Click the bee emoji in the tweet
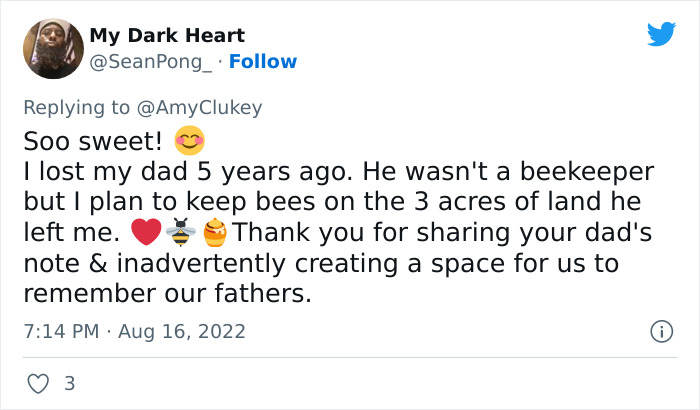This screenshot has width=700, height=410. coord(181,234)
